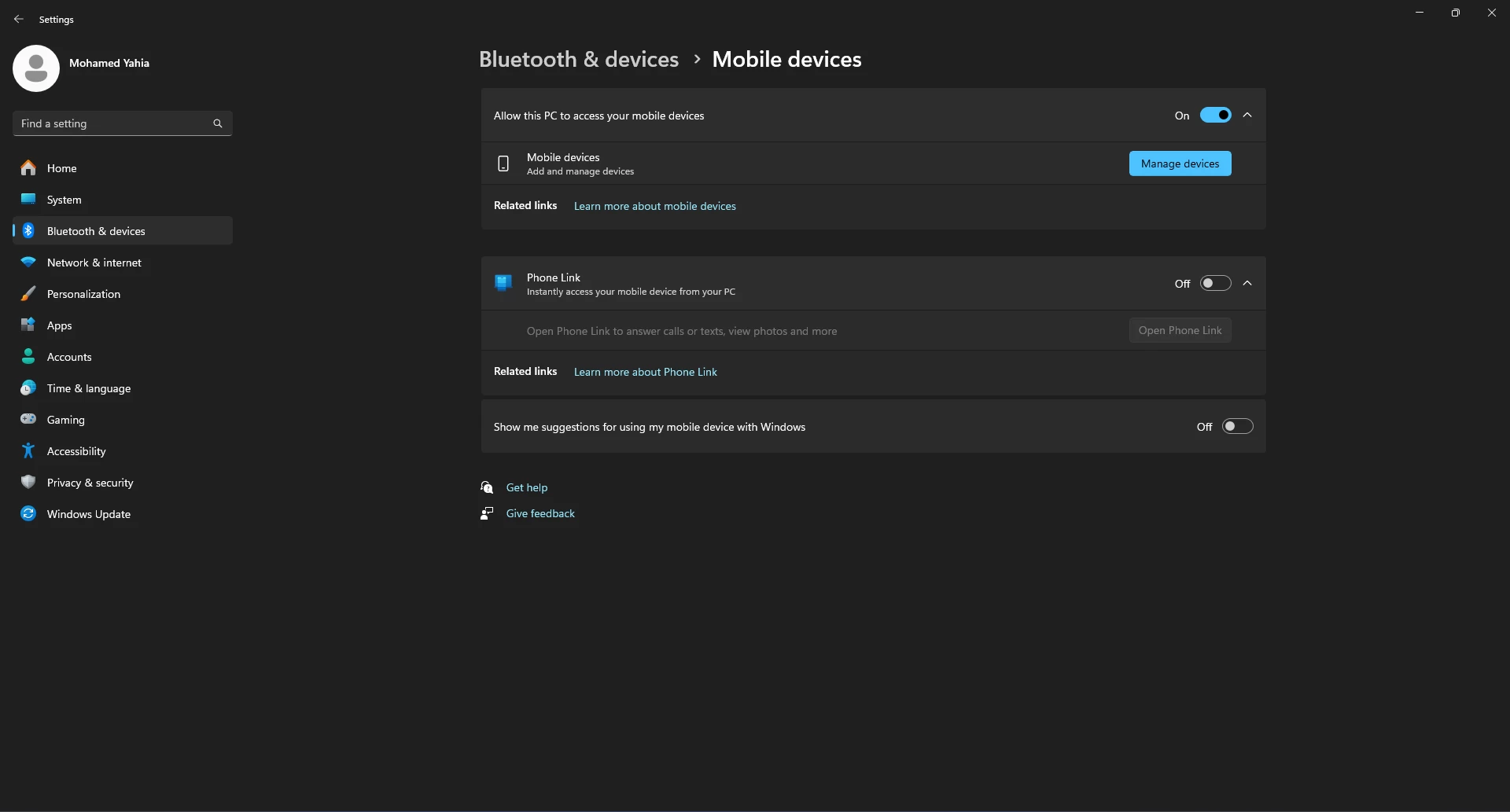Select Network & internet category

pos(123,262)
